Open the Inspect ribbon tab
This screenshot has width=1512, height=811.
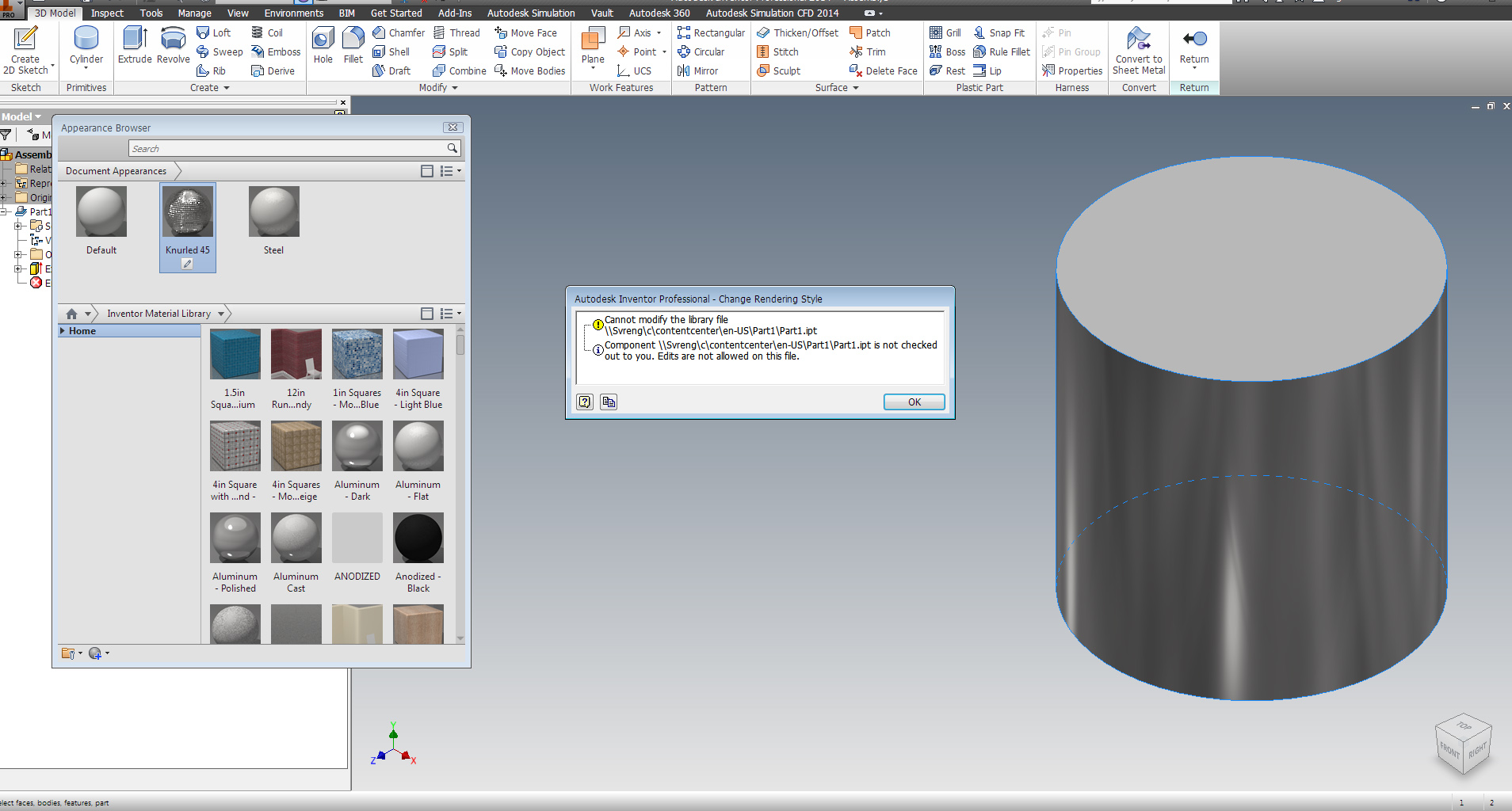[107, 13]
